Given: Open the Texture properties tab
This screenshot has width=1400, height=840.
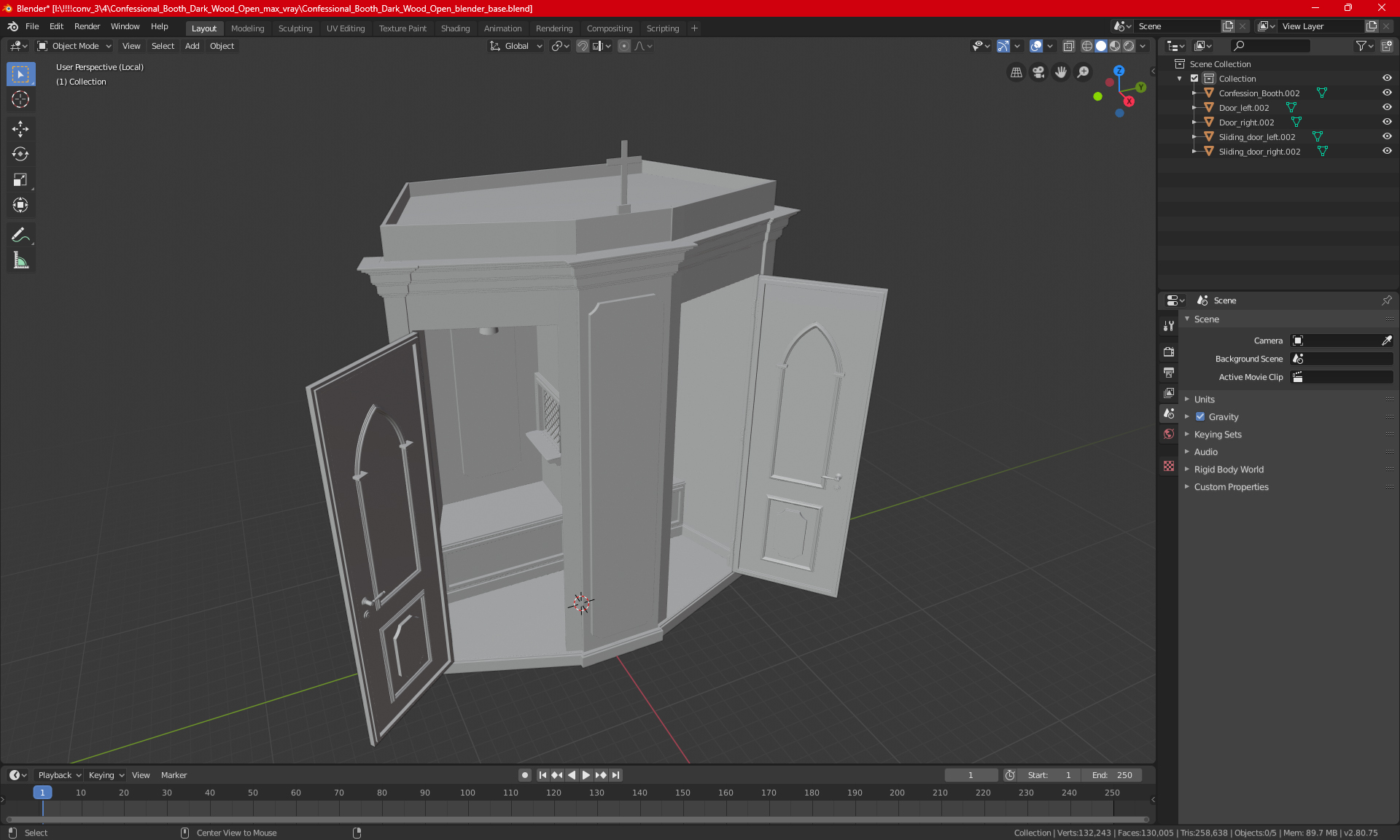Looking at the screenshot, I should click(1169, 466).
